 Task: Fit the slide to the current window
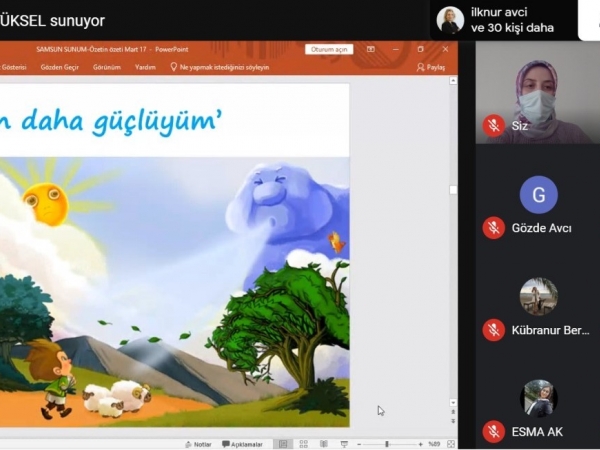tap(451, 444)
